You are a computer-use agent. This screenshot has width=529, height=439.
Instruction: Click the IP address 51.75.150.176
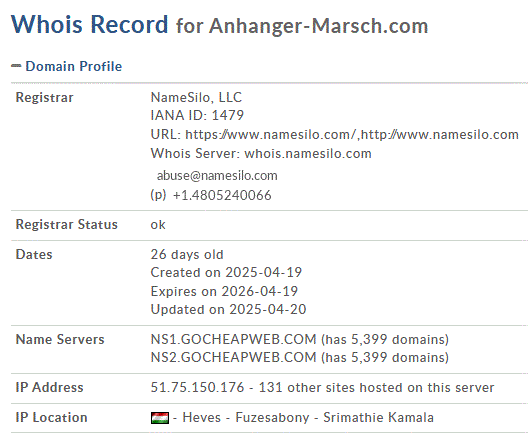(x=197, y=387)
